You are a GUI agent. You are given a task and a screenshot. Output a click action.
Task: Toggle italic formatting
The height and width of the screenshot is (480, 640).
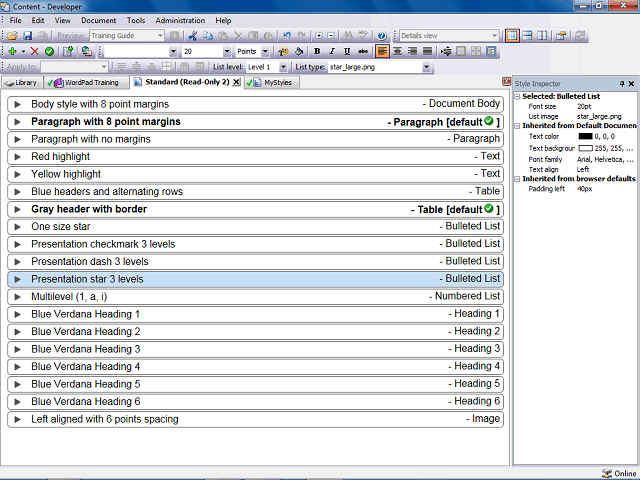[332, 51]
